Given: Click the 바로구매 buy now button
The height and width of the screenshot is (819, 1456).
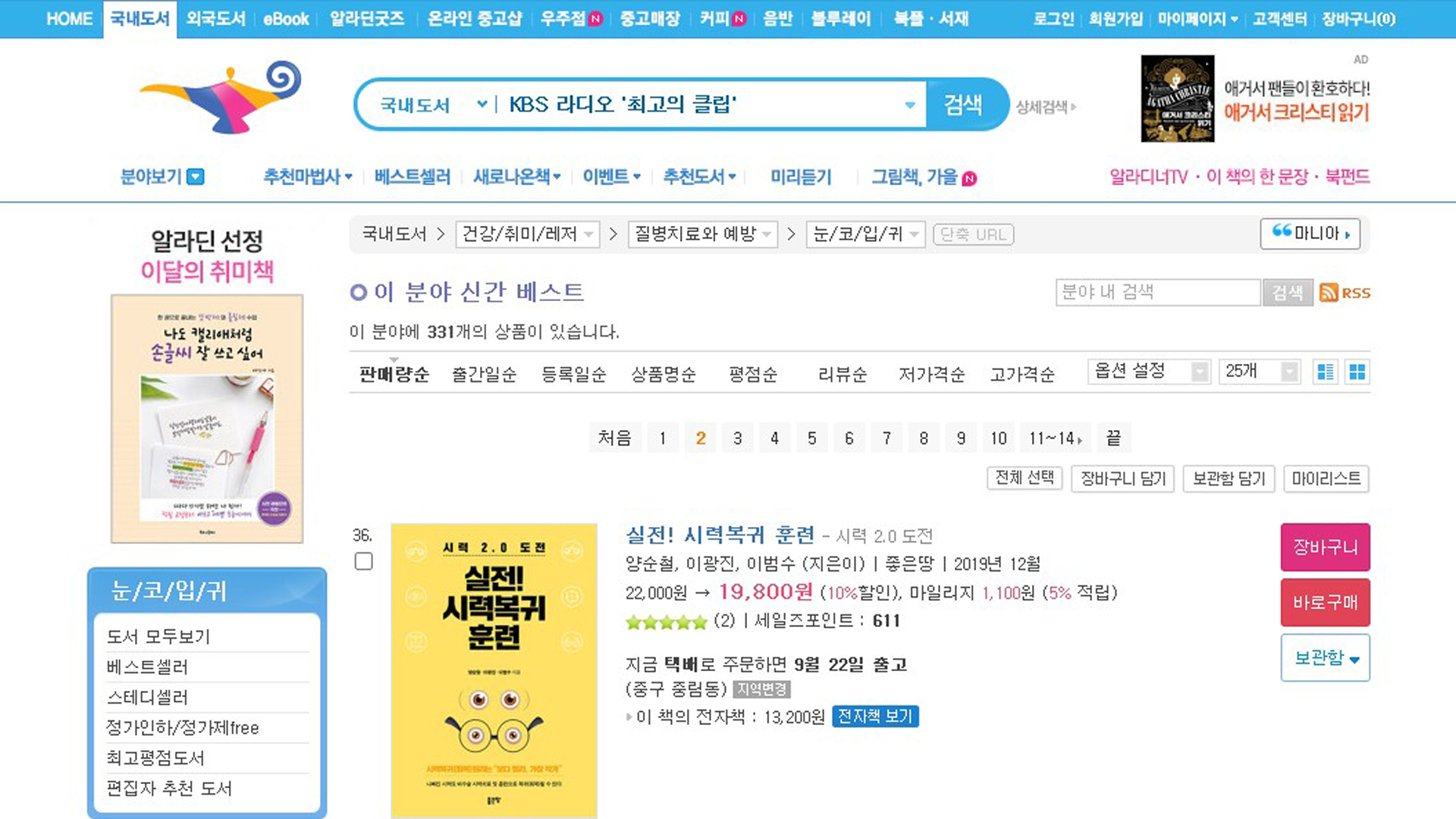Looking at the screenshot, I should click(x=1326, y=602).
